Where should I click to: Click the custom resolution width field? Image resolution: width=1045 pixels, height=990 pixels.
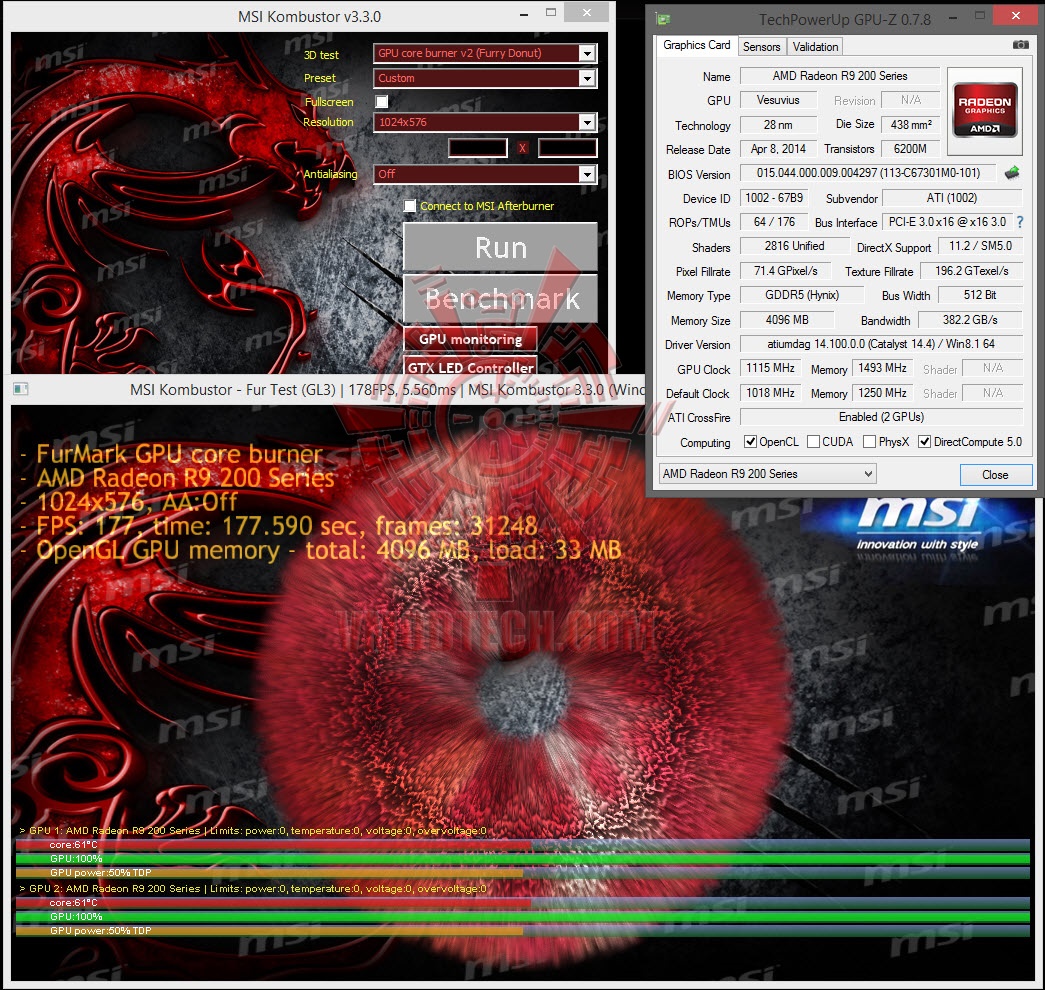click(x=478, y=148)
